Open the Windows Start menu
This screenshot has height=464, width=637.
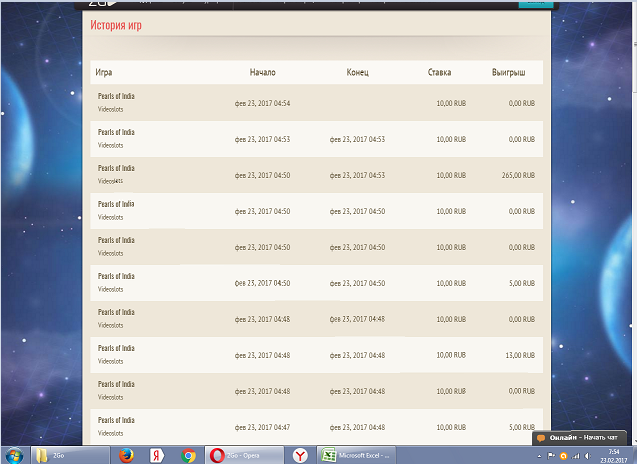click(14, 456)
